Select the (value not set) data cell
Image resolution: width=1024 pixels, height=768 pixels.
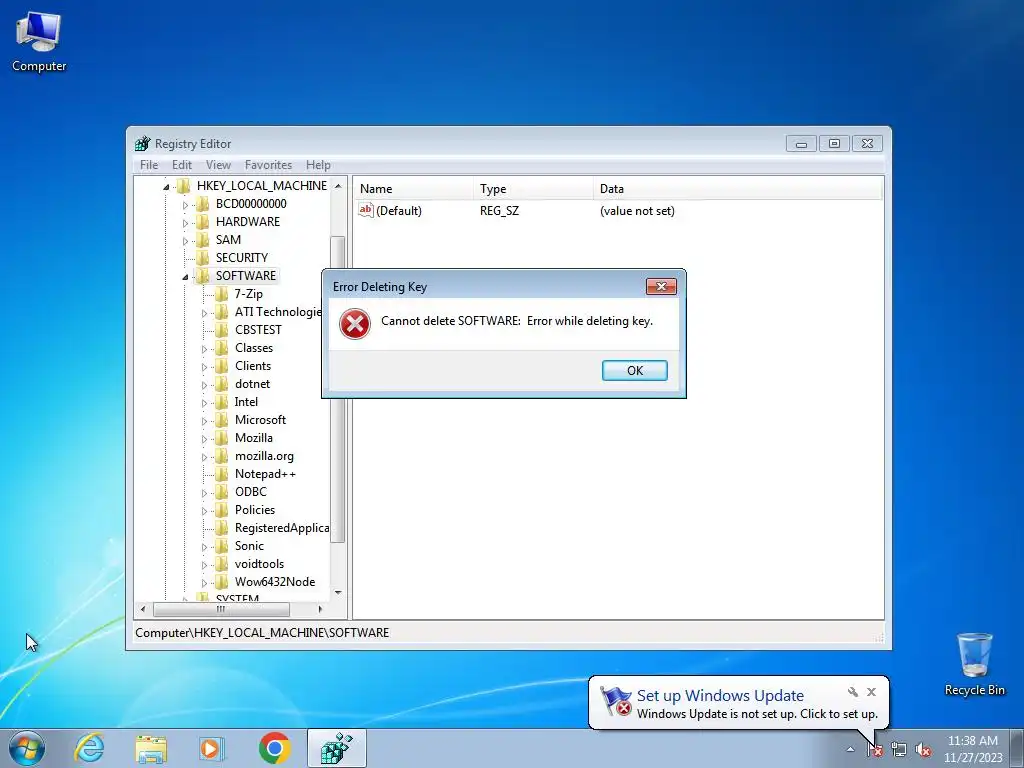coord(637,211)
